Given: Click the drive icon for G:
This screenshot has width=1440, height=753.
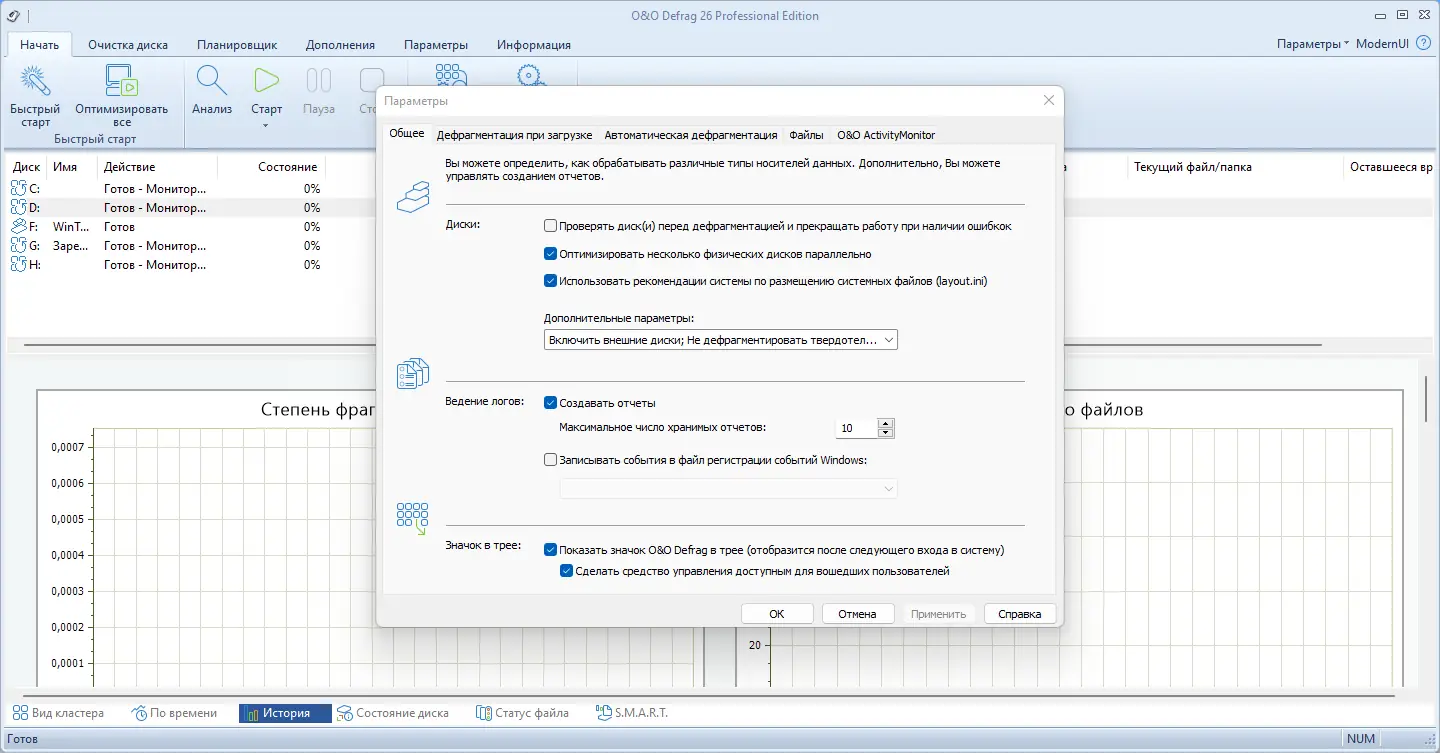Looking at the screenshot, I should [x=18, y=245].
